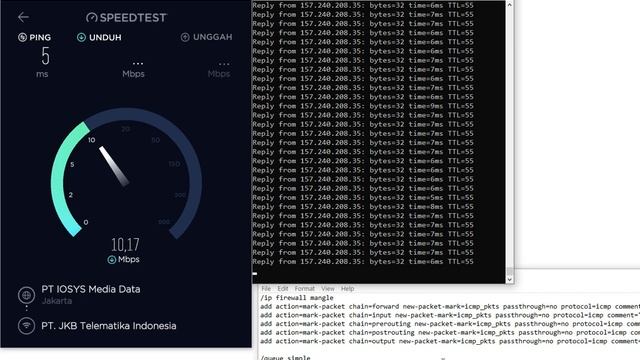Screen dimensions: 640x360
Task: Click the speedometer gauge needle
Action: pyautogui.click(x=114, y=166)
